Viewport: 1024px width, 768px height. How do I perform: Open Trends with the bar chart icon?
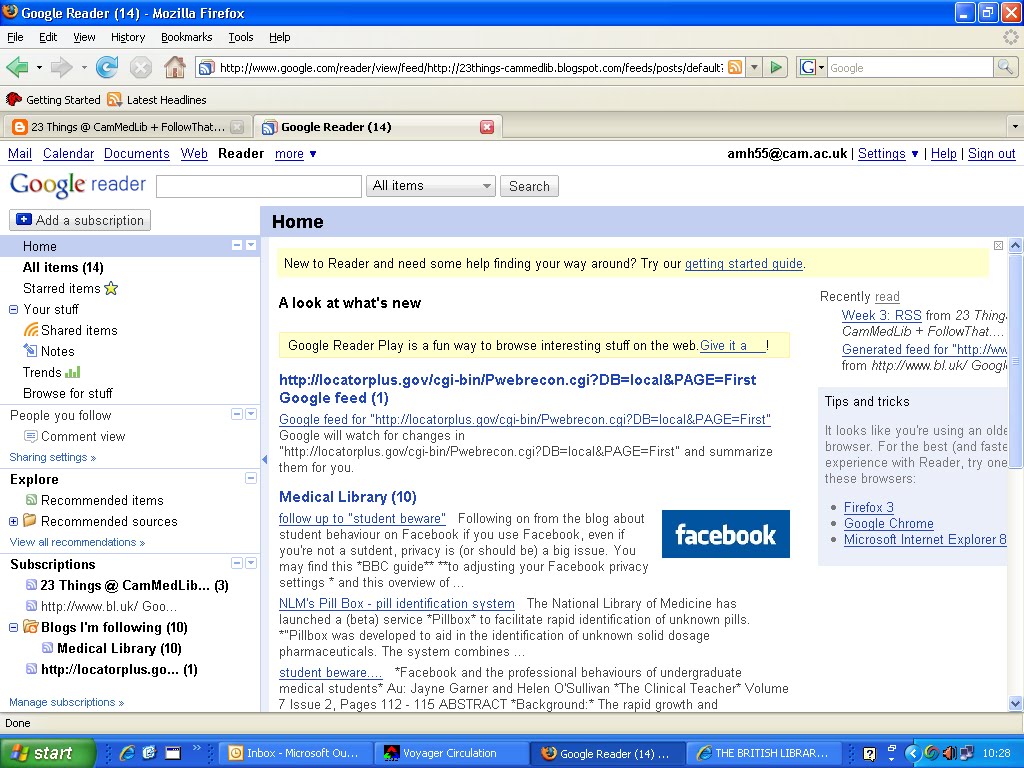click(x=52, y=372)
